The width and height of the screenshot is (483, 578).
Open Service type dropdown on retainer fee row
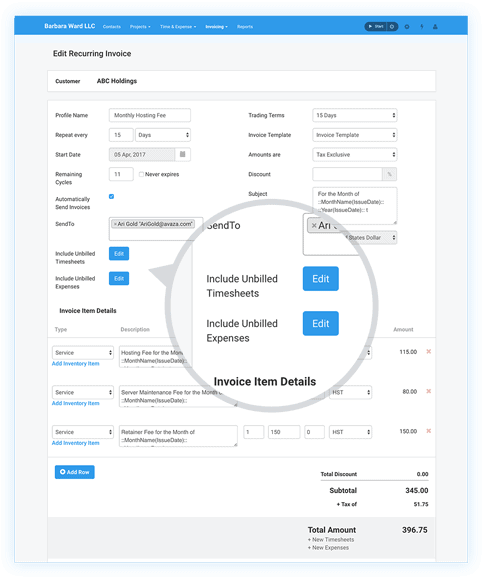[x=83, y=432]
